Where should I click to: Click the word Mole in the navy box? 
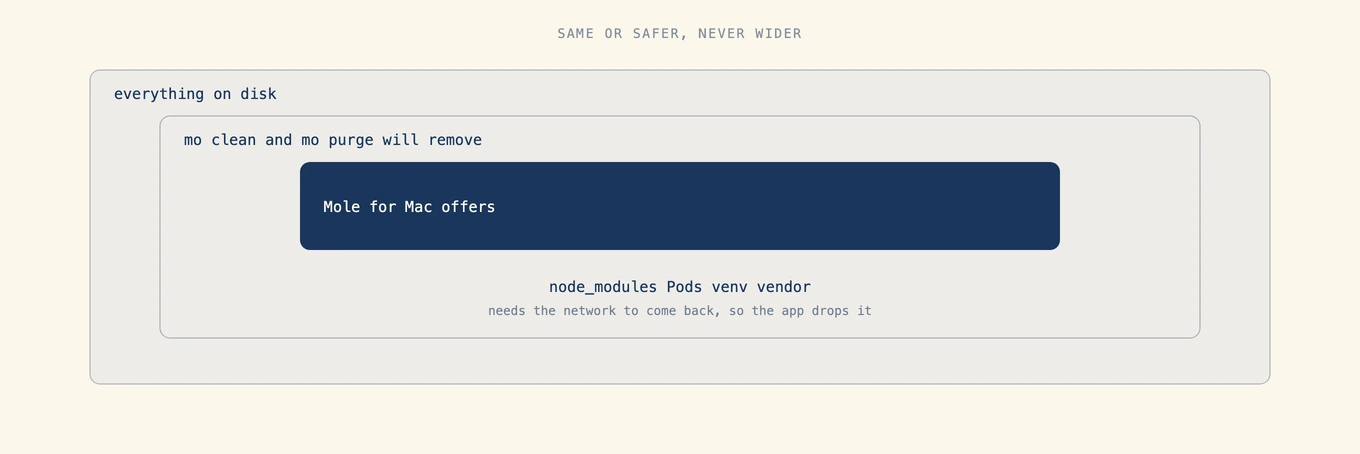[341, 207]
